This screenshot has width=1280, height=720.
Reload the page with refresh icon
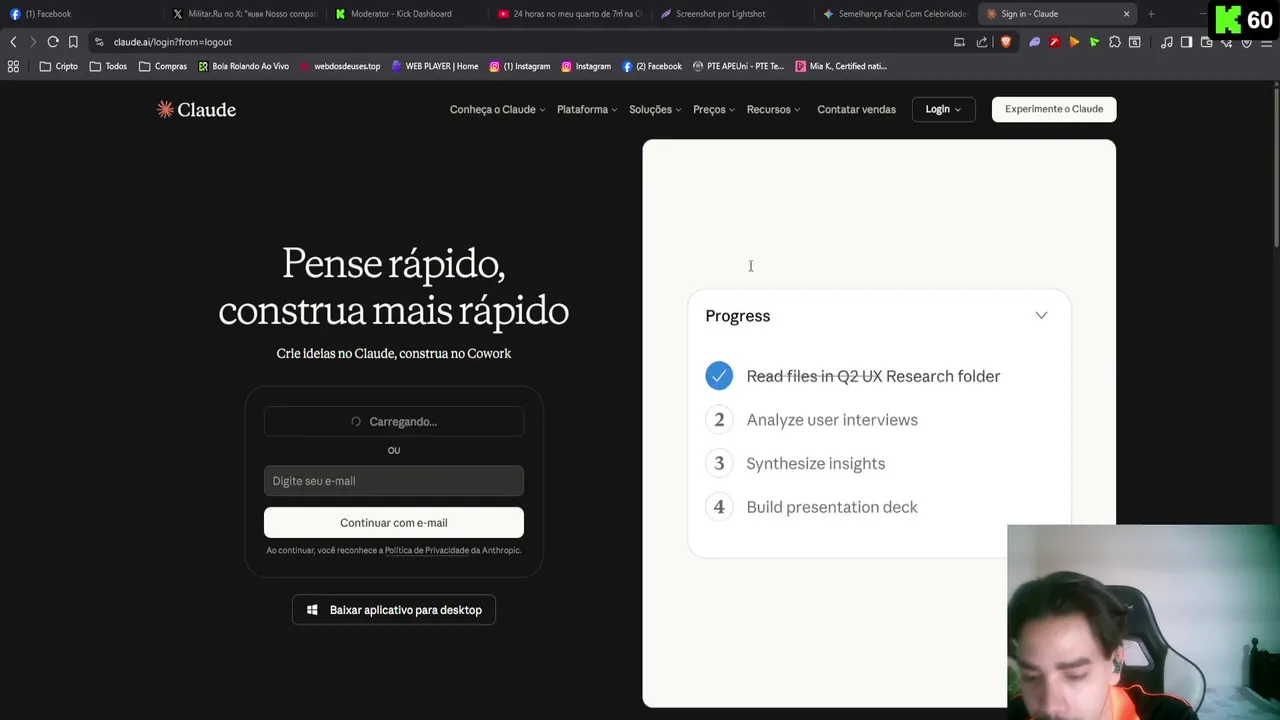pos(53,42)
